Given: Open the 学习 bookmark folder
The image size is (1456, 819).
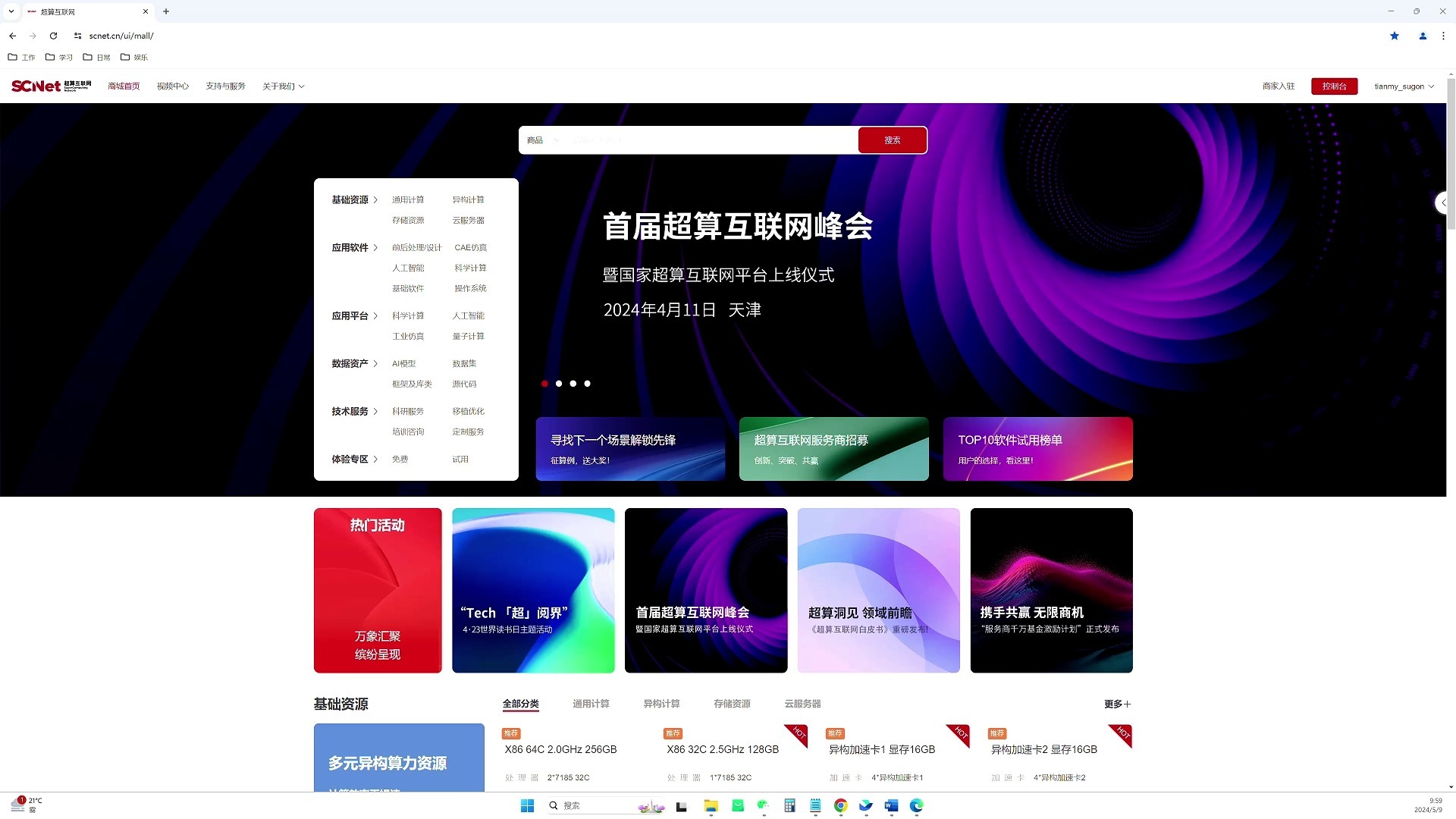Looking at the screenshot, I should coord(59,57).
